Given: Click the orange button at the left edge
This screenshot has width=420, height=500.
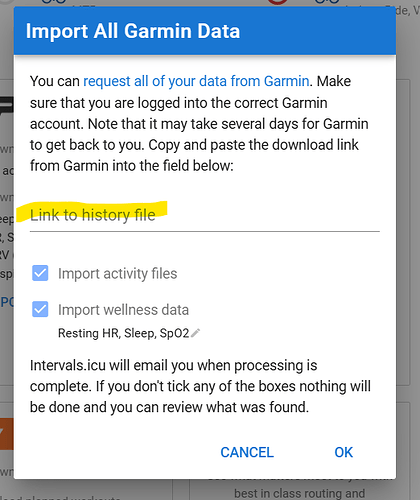Looking at the screenshot, I should (7, 434).
